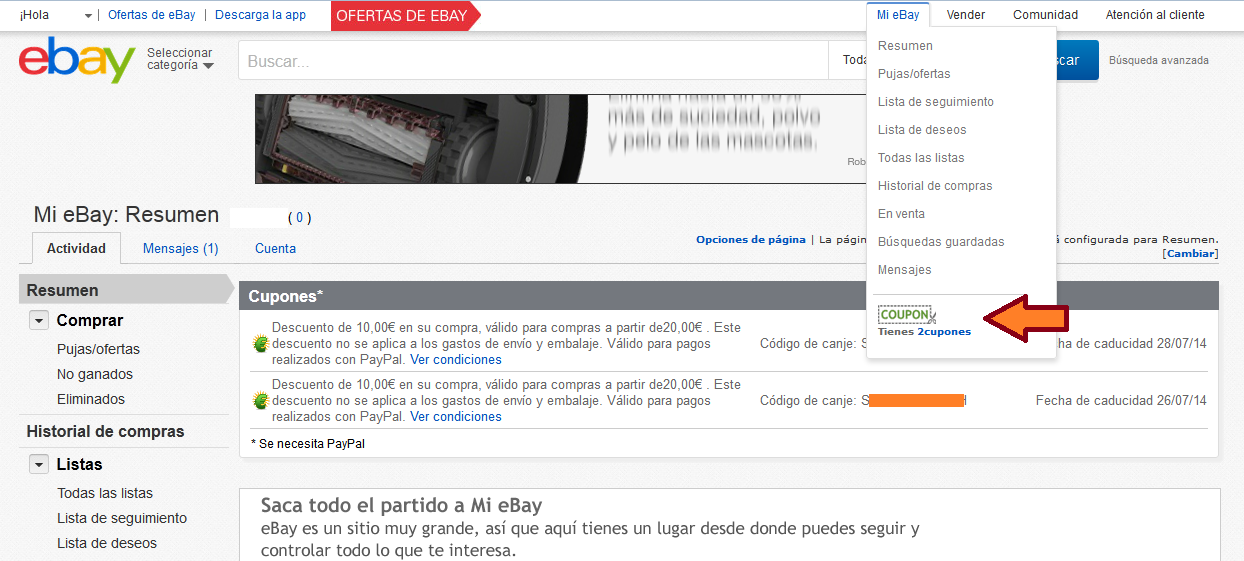Collapse the Listas section arrow

coord(39,465)
